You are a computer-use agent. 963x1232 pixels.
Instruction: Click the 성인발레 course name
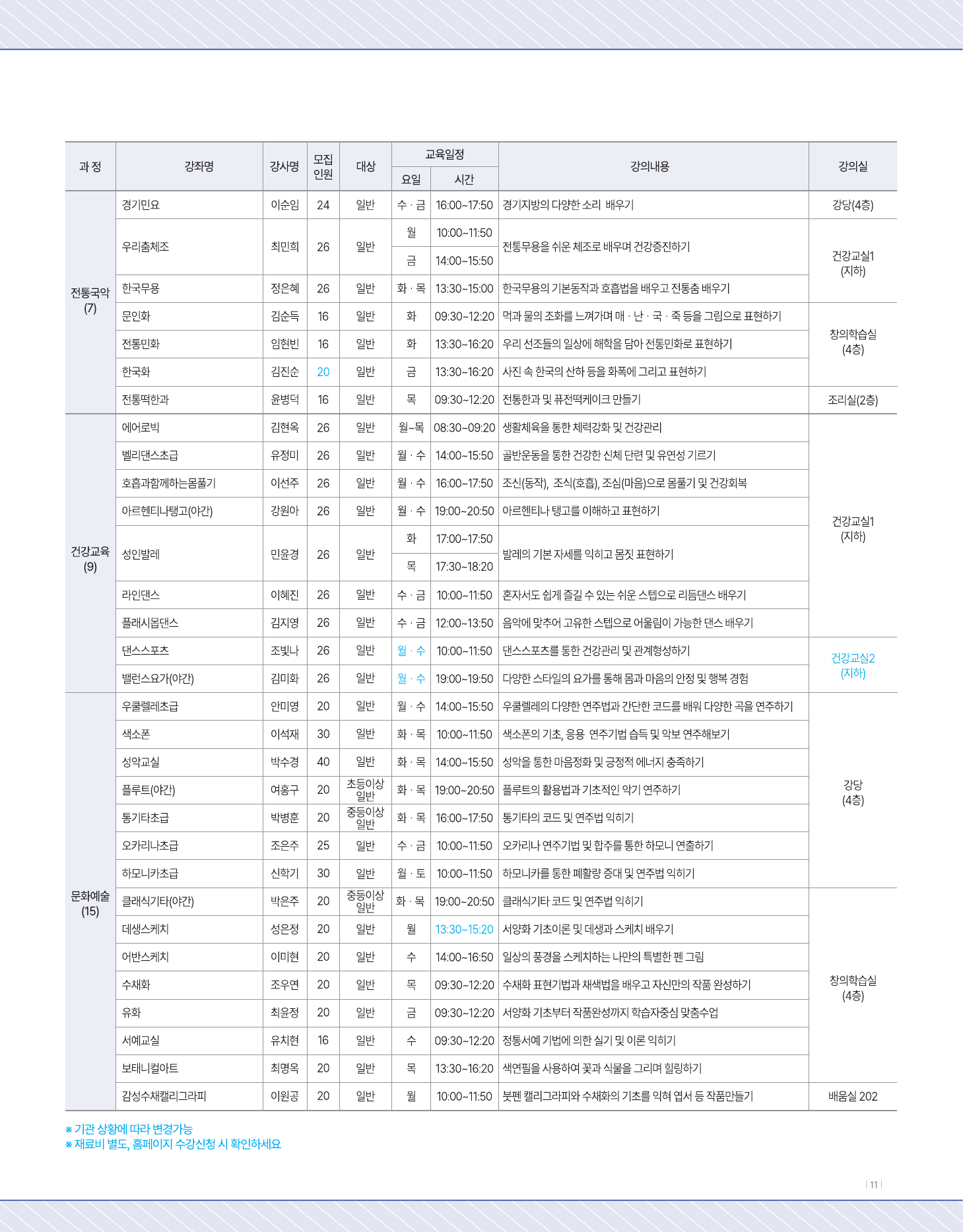click(141, 554)
